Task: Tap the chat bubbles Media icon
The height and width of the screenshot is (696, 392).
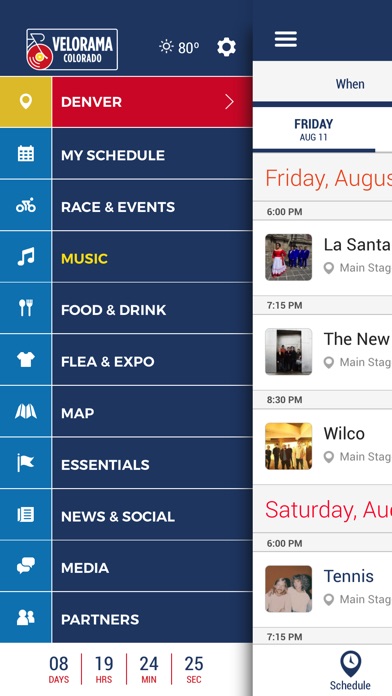Action: click(26, 566)
